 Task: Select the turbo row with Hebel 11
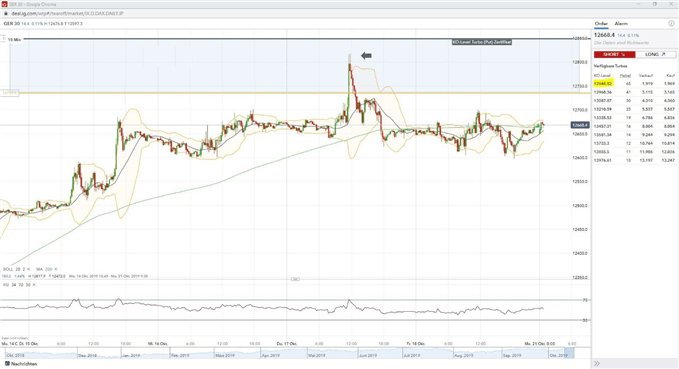tap(634, 152)
